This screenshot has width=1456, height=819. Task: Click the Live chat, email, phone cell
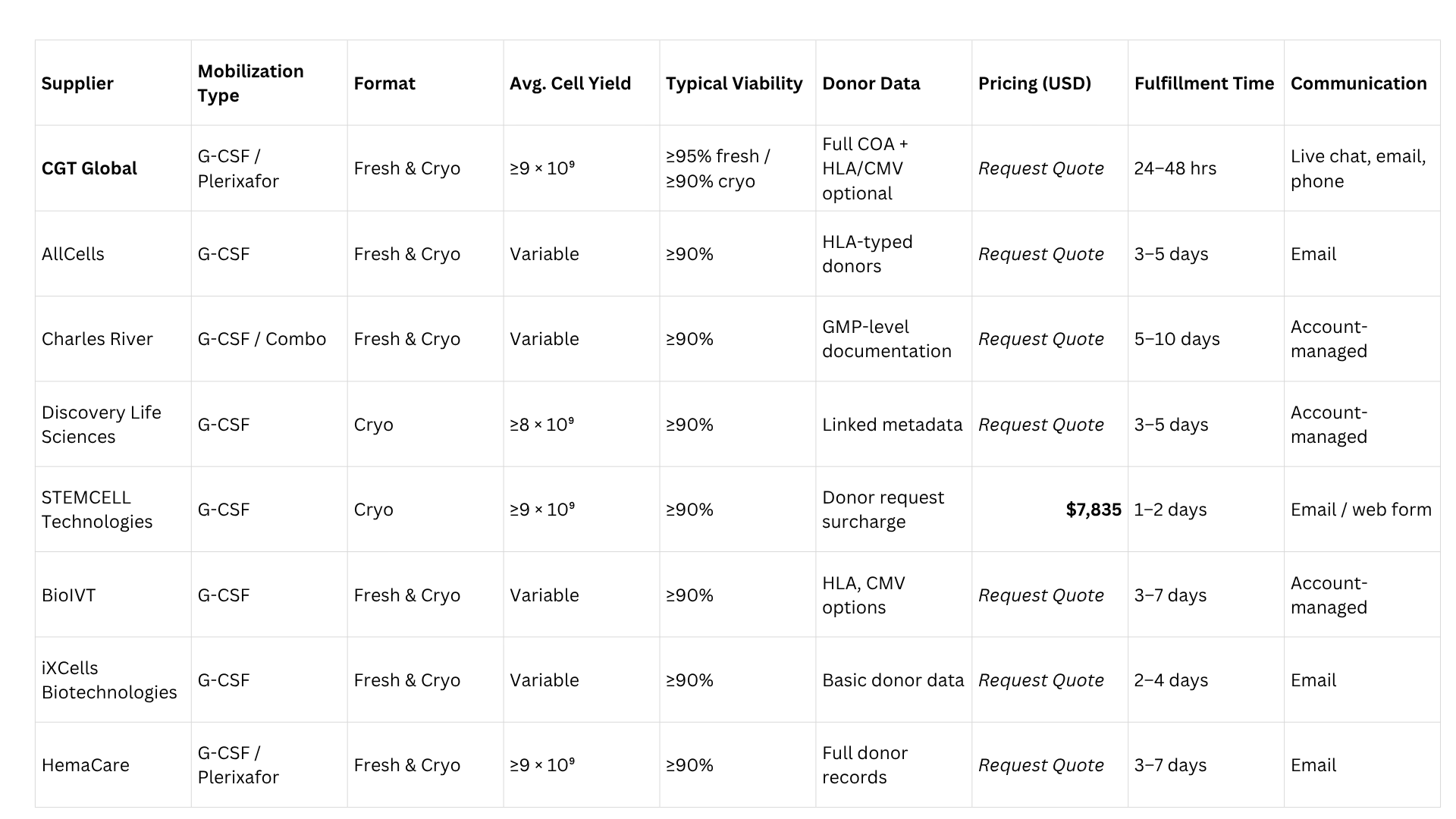pyautogui.click(x=1357, y=168)
